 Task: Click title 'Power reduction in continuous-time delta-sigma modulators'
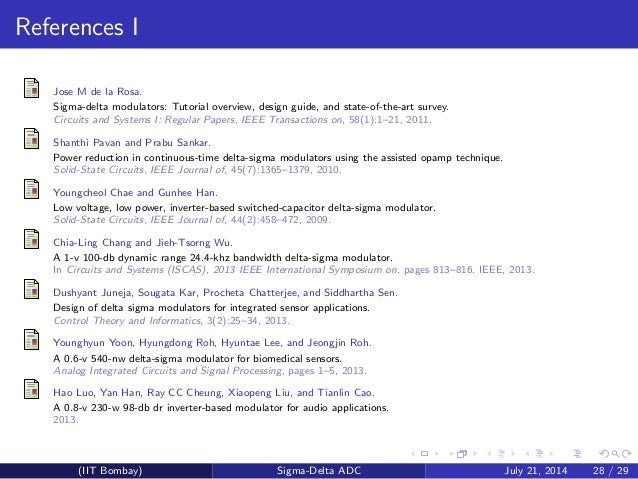[x=278, y=157]
